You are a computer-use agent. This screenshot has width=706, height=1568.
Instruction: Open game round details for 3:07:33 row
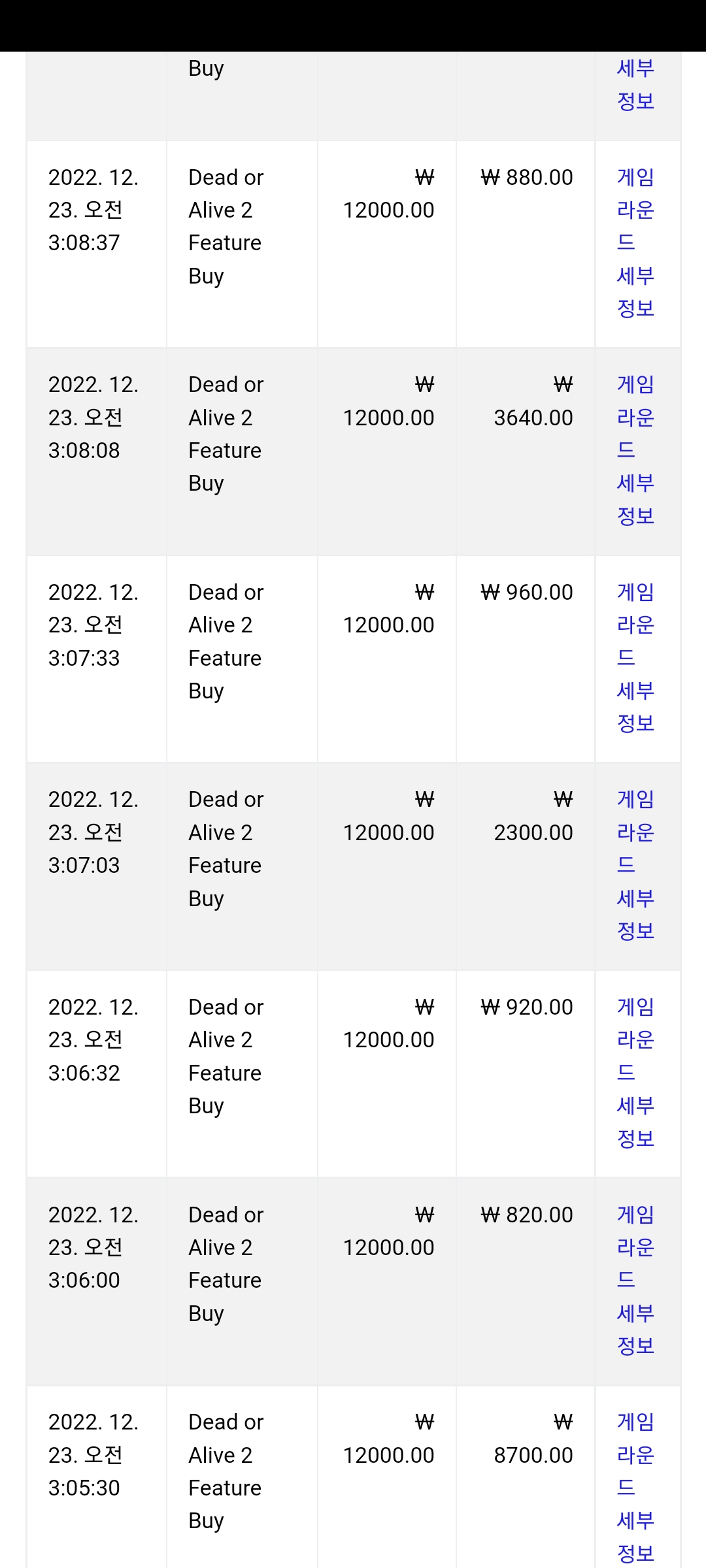point(635,658)
